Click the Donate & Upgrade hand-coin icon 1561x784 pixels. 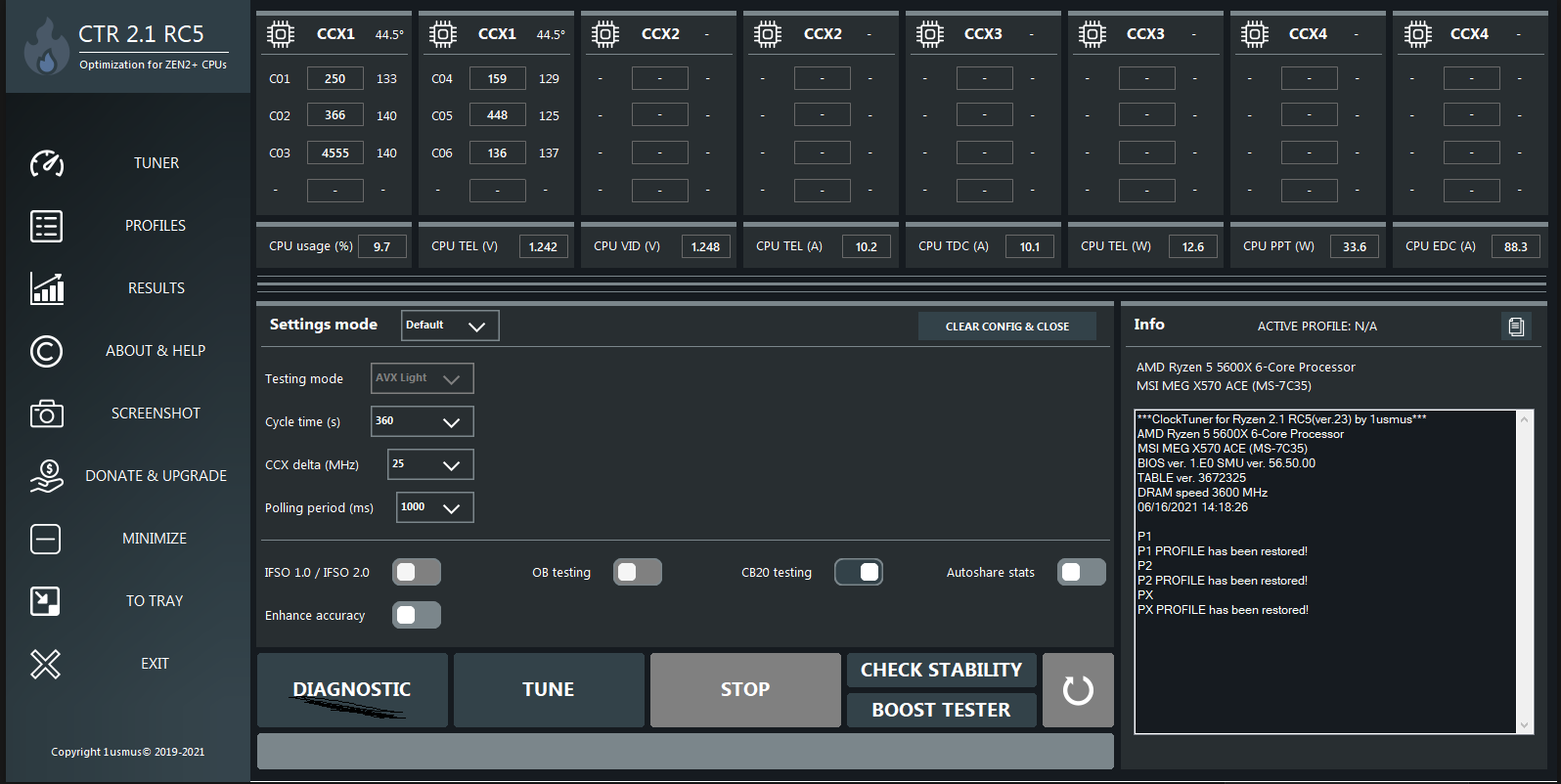[46, 476]
